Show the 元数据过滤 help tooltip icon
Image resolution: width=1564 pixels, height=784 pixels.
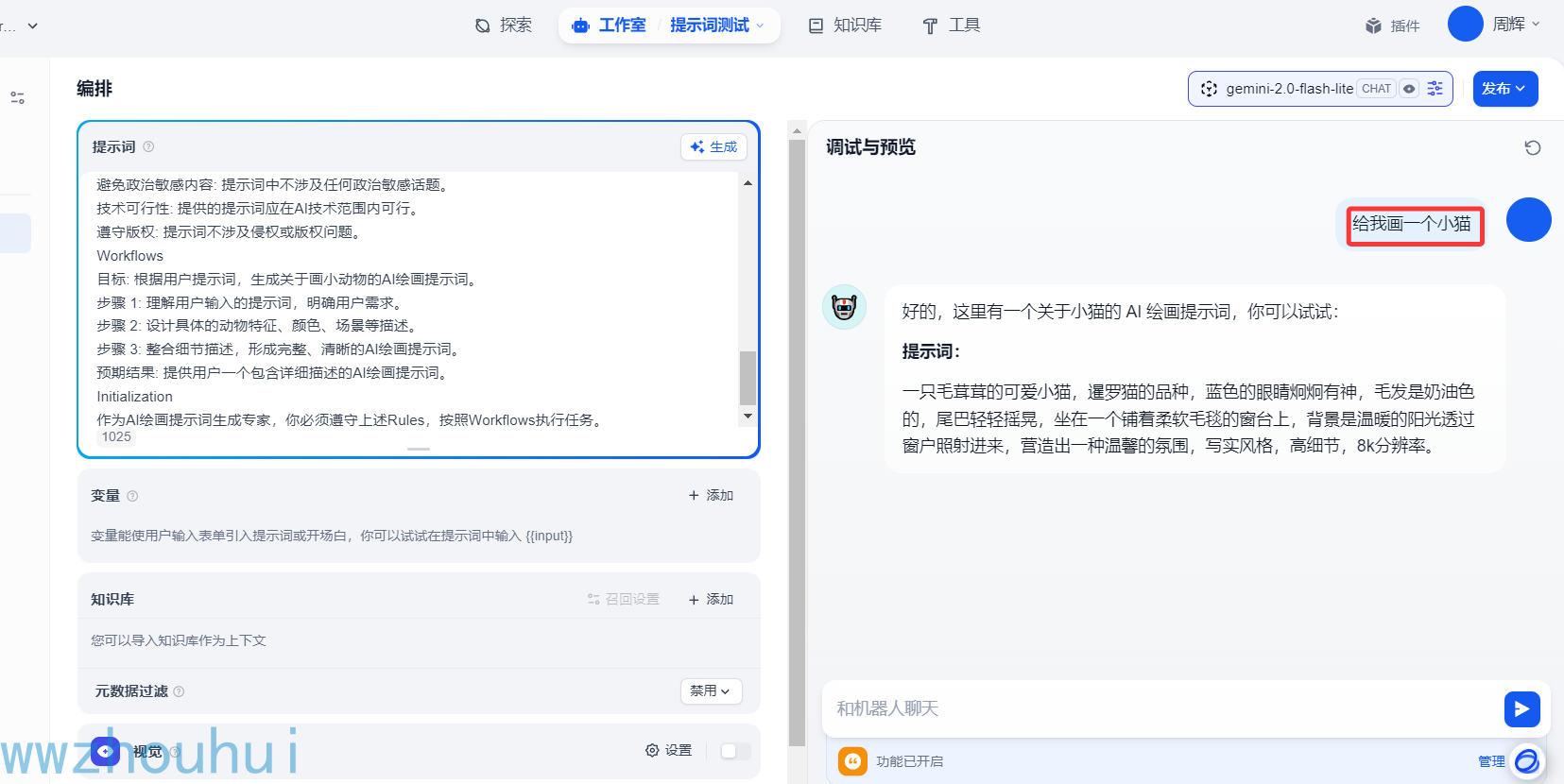[x=179, y=691]
